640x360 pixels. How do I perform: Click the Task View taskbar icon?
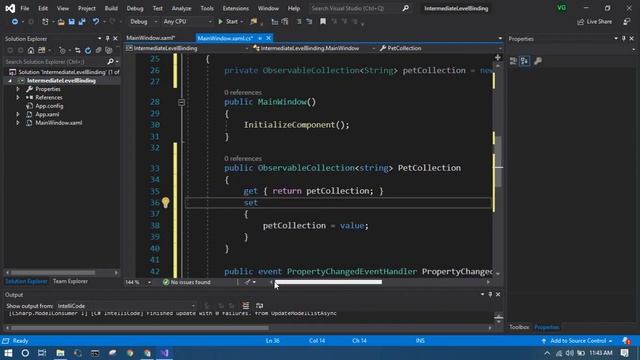tap(42, 353)
